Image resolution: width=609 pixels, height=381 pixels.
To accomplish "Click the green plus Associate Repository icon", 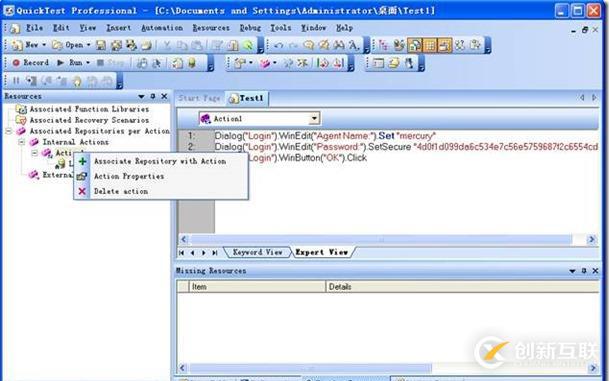I will pos(82,161).
